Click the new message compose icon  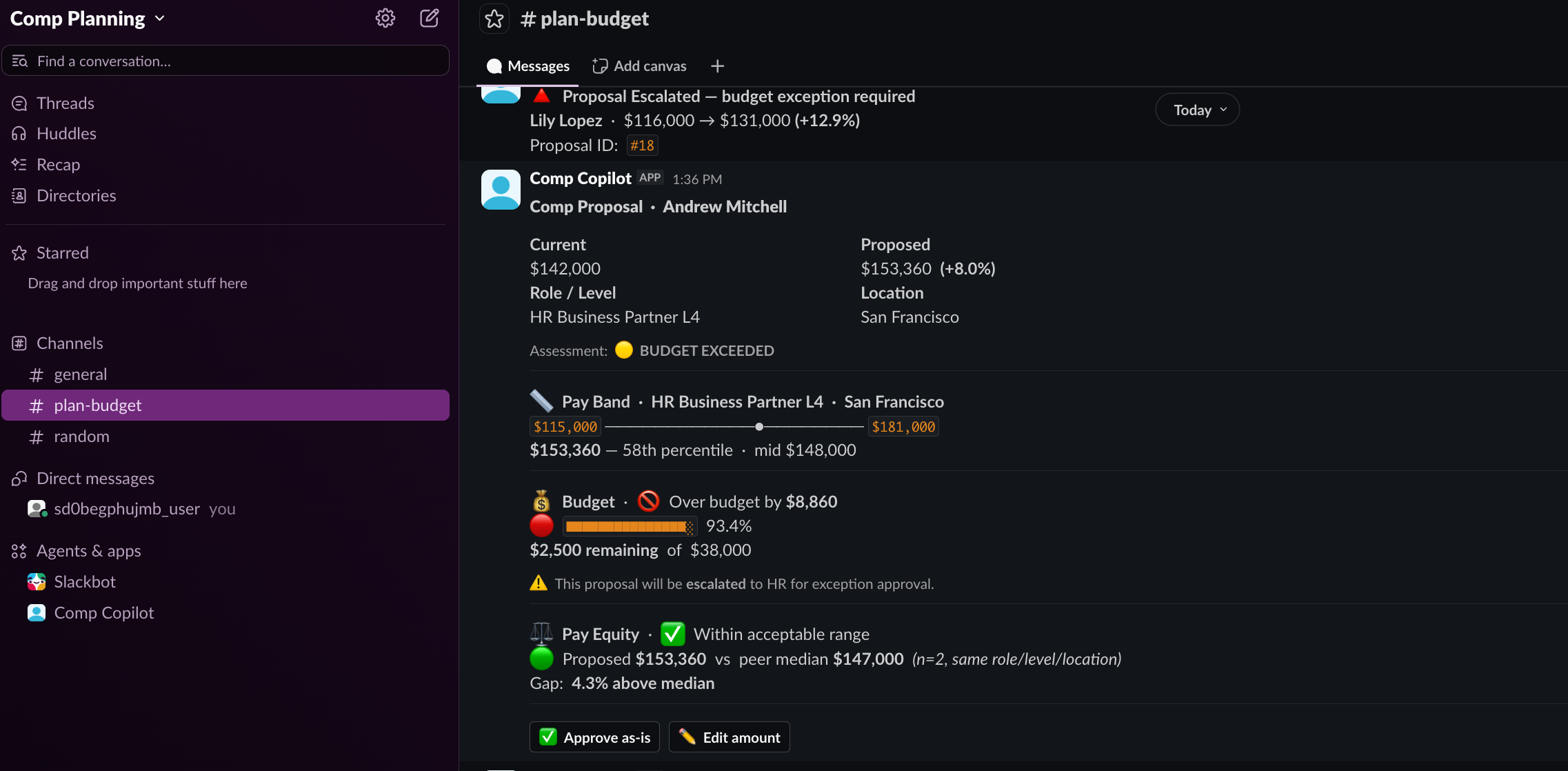430,18
